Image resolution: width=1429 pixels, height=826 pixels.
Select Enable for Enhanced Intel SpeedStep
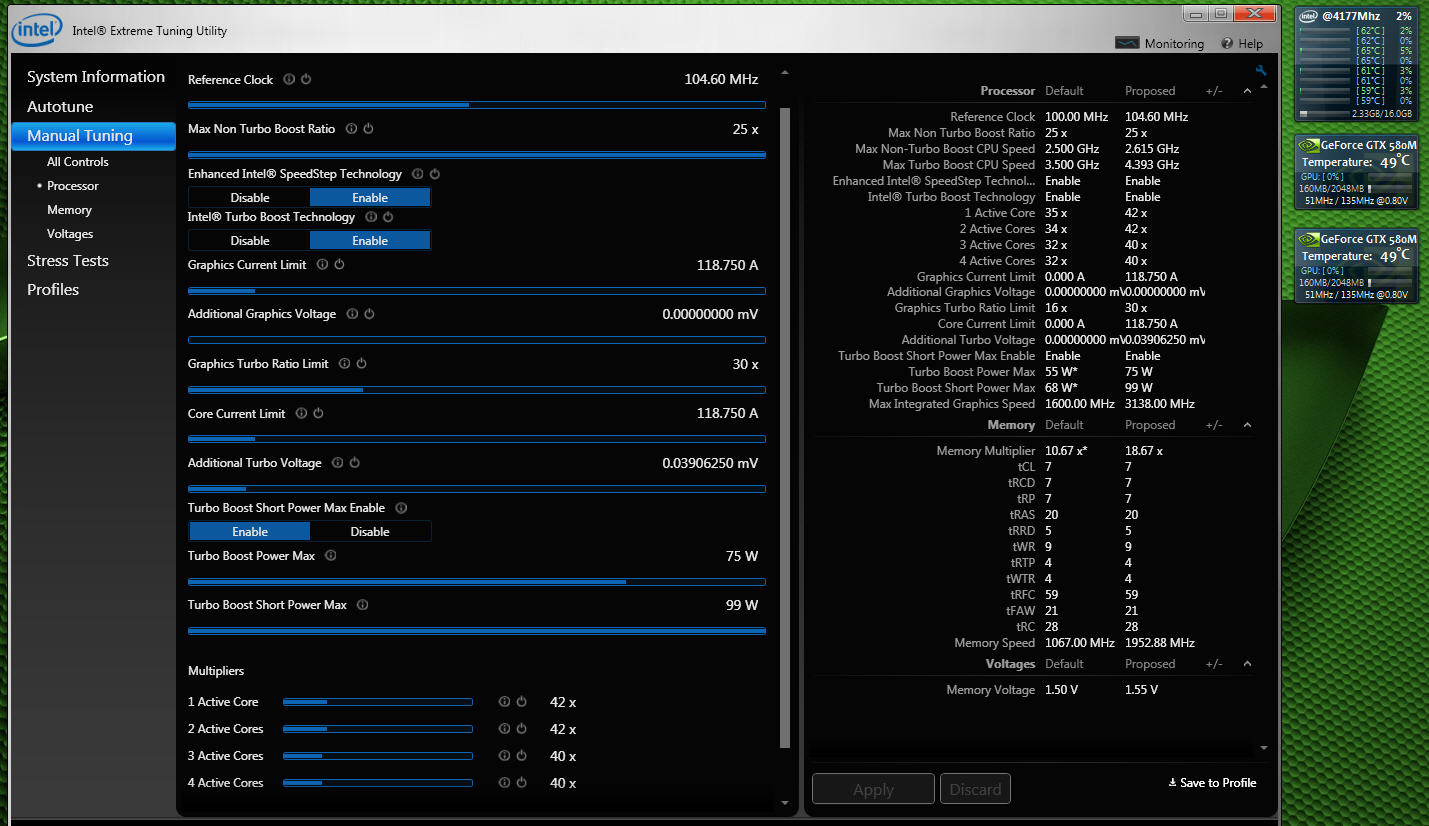tap(370, 198)
